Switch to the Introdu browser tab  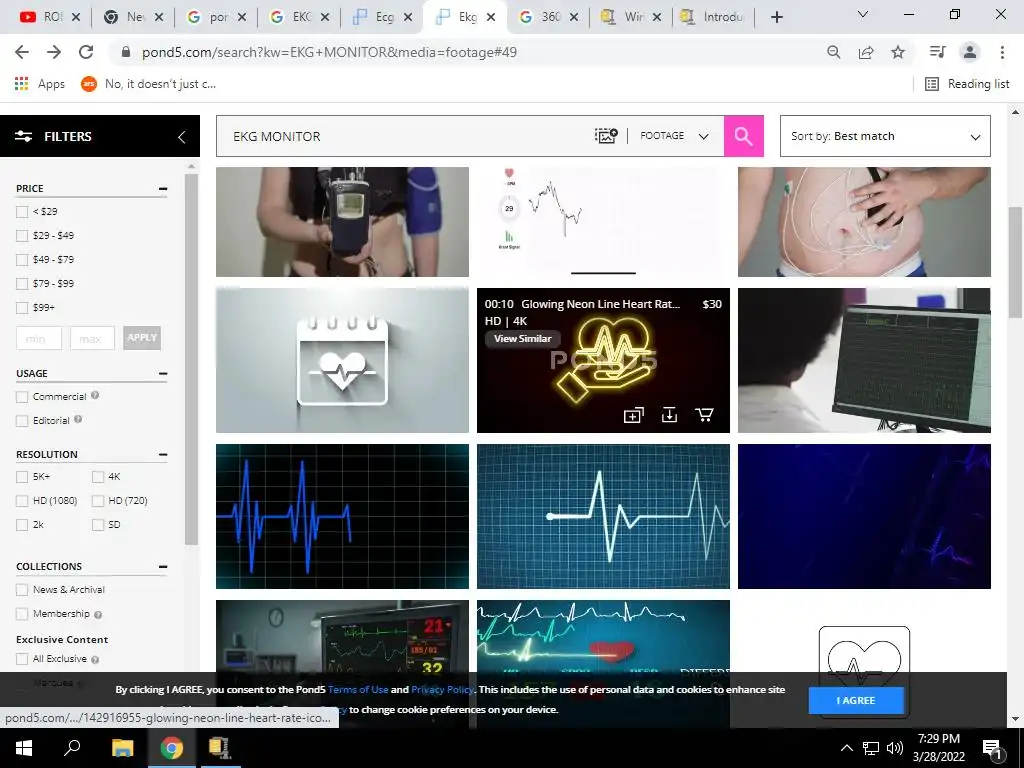[712, 17]
